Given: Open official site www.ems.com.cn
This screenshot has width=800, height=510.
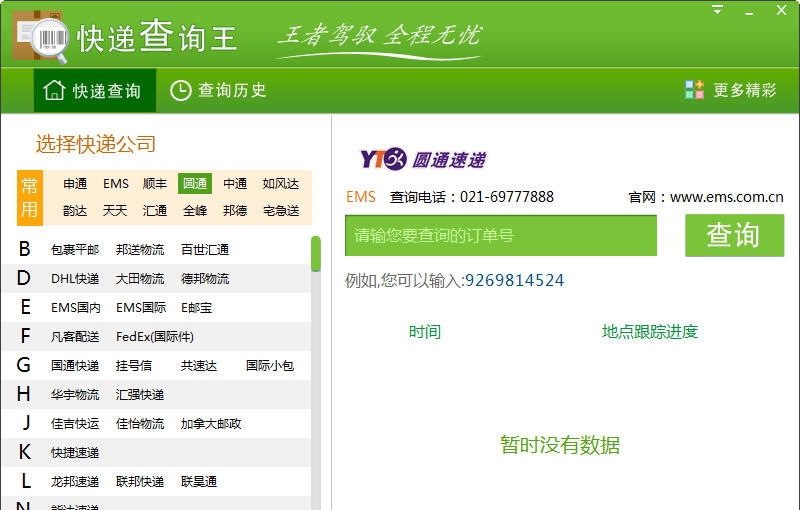Looking at the screenshot, I should 727,197.
